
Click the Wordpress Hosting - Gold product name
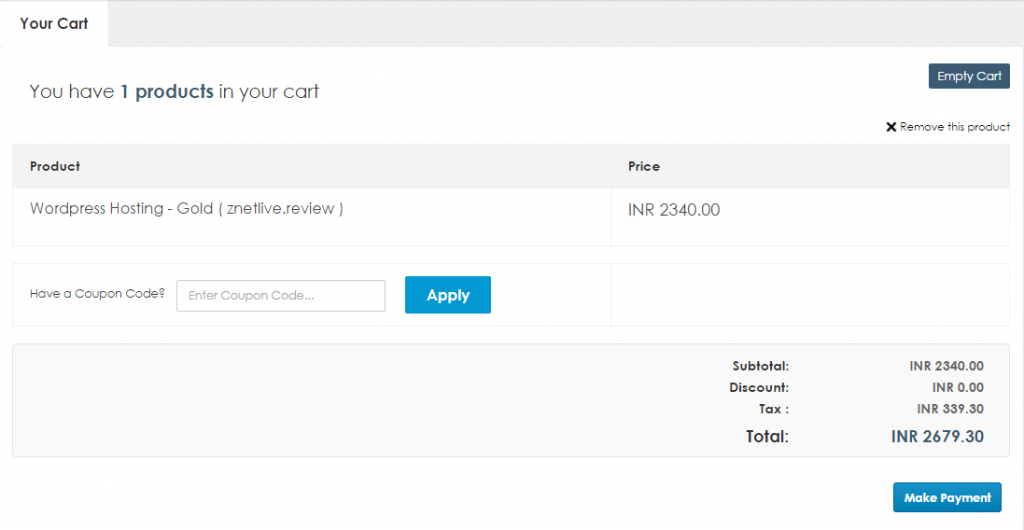[187, 209]
